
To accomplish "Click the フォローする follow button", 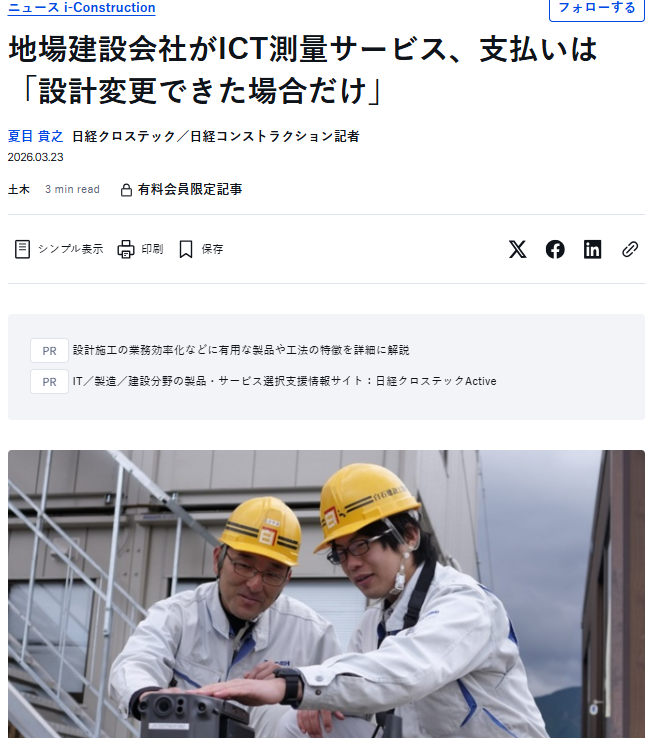I will (x=597, y=8).
